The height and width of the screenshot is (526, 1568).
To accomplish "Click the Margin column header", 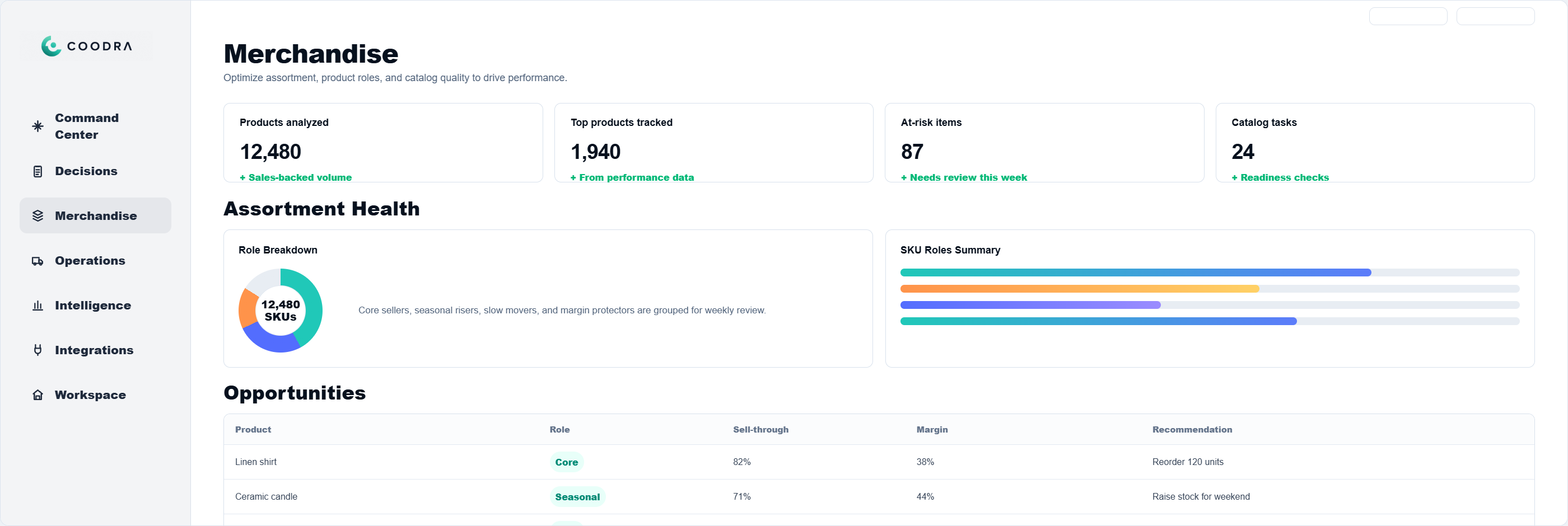I will coord(932,430).
